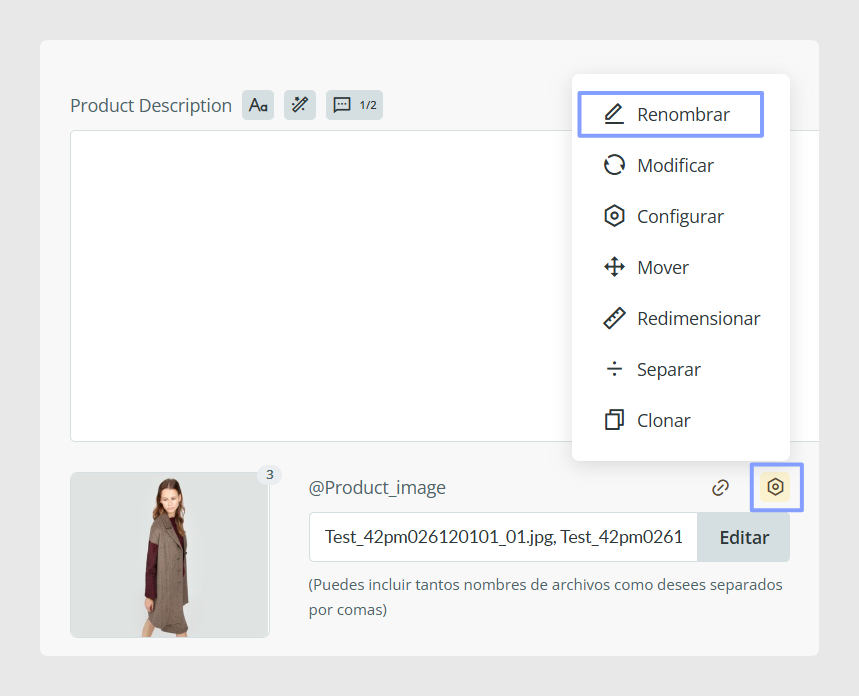
Task: Select the Product Description heading label
Action: 151,105
